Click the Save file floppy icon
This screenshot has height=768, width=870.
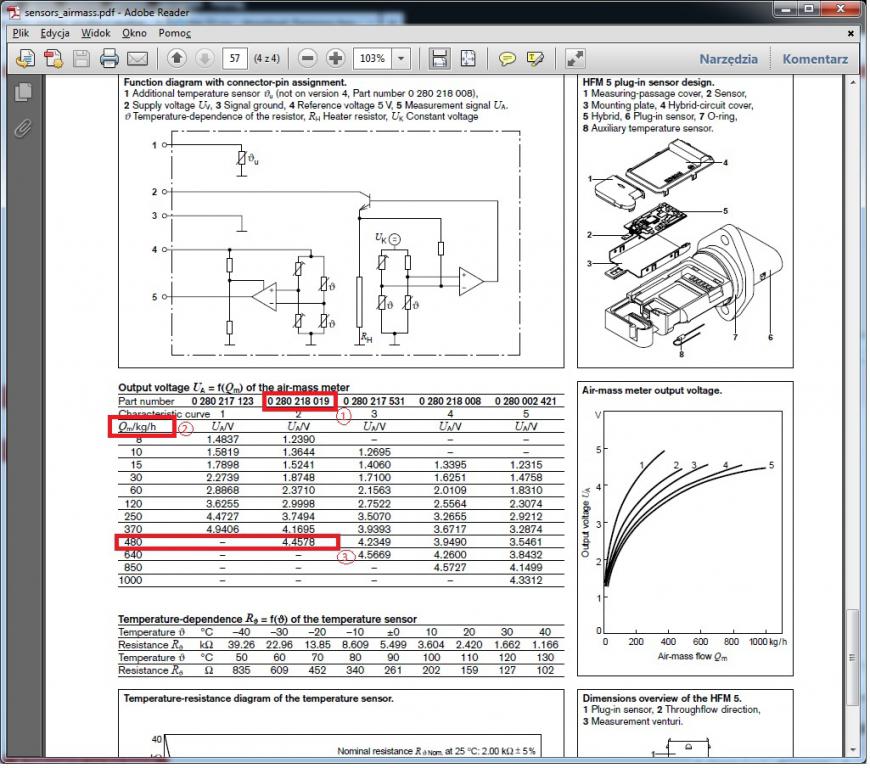82,59
